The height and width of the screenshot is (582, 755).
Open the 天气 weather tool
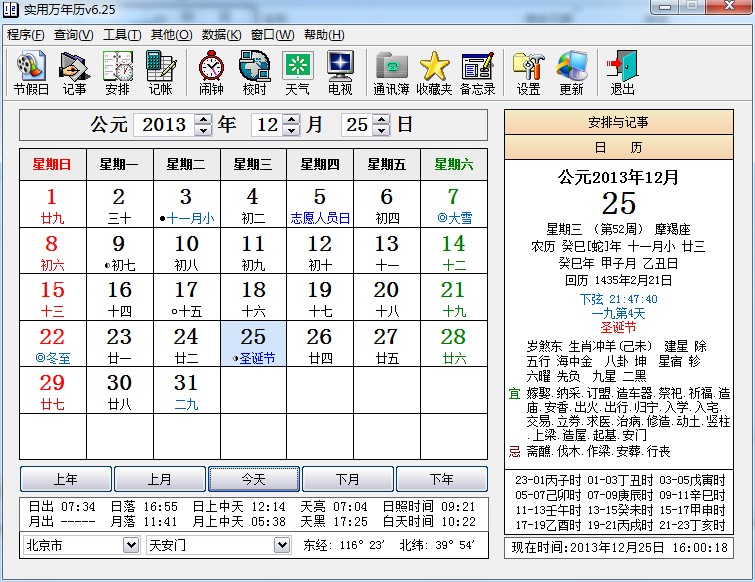297,72
